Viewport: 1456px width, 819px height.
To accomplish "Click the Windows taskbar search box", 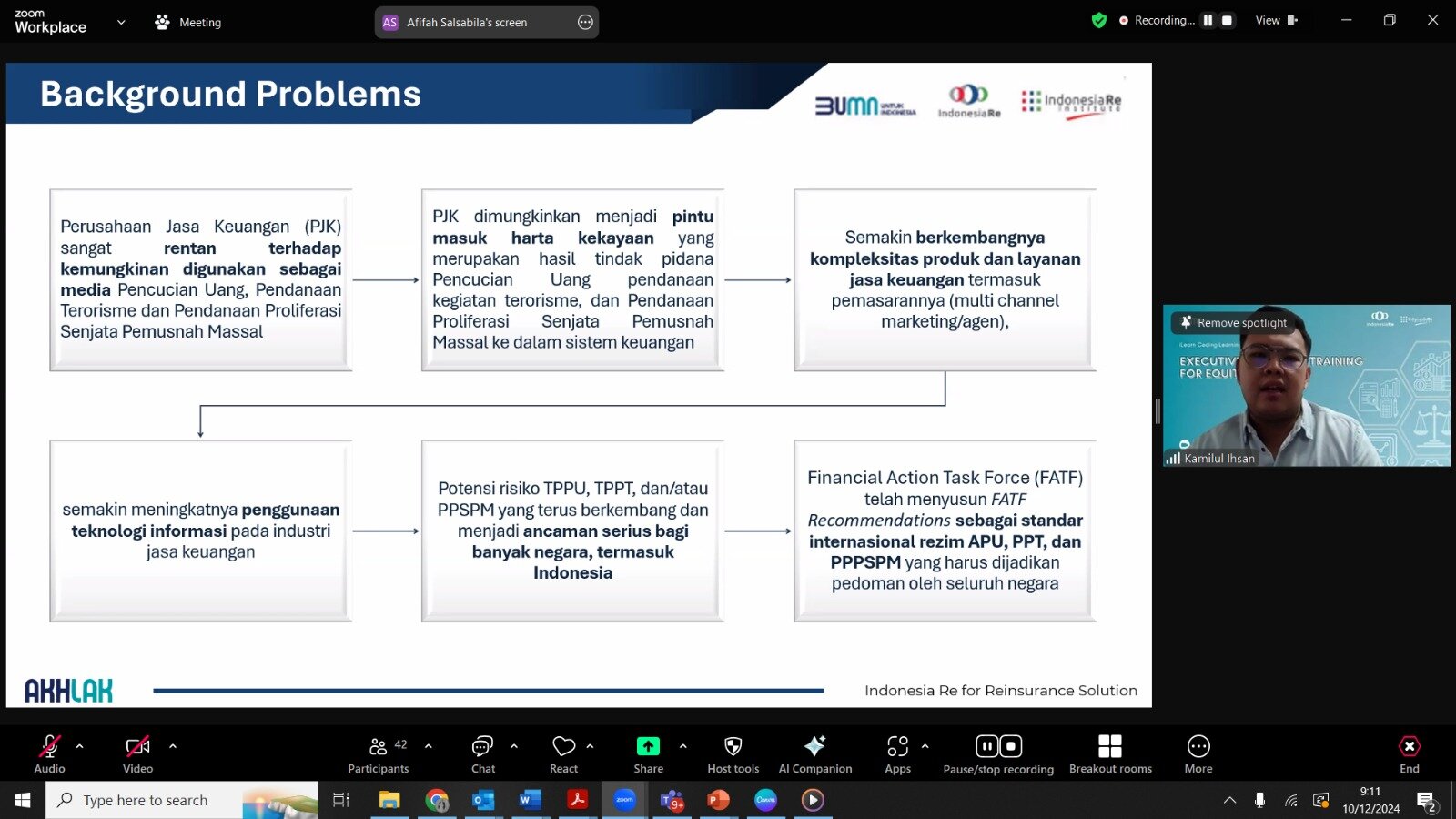I will [x=182, y=800].
